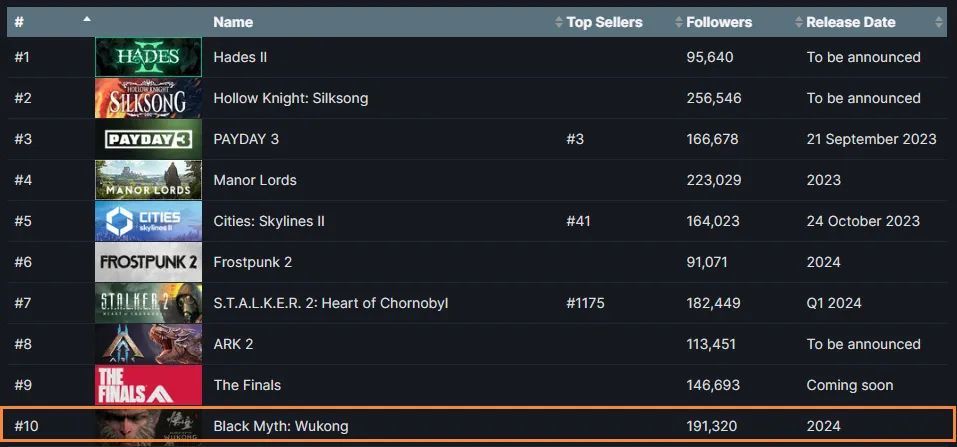Screen dimensions: 957x447
Task: Select the S.T.A.L.K.E.R. 2: Heart of Chornobyl title
Action: pos(331,303)
